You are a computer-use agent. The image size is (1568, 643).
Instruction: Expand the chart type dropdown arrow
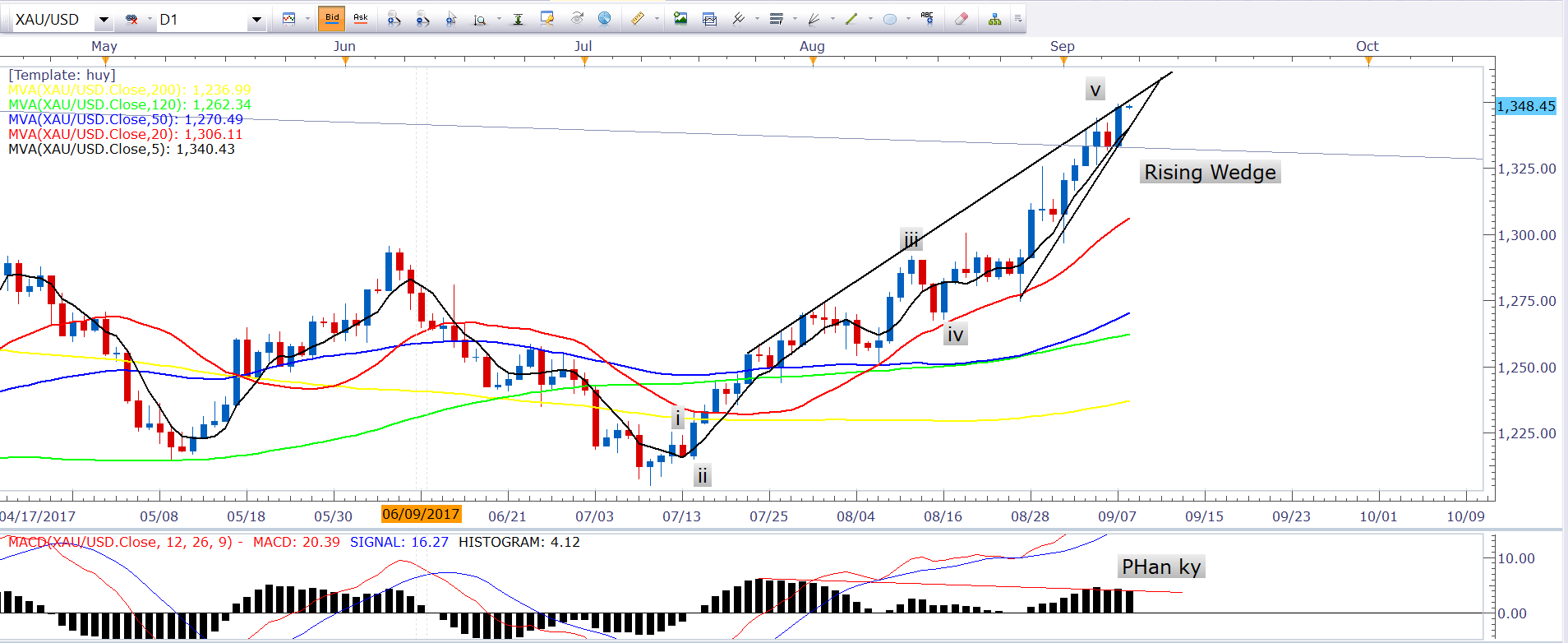(307, 19)
